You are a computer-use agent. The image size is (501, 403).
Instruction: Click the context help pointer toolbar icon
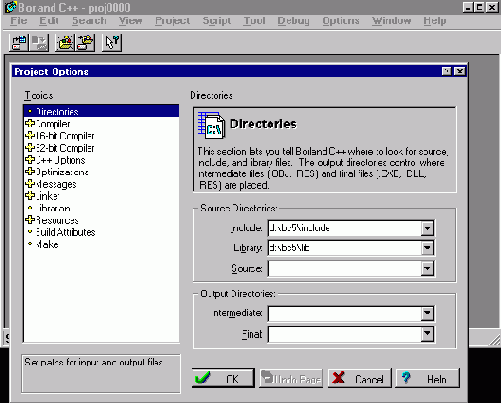tap(112, 43)
